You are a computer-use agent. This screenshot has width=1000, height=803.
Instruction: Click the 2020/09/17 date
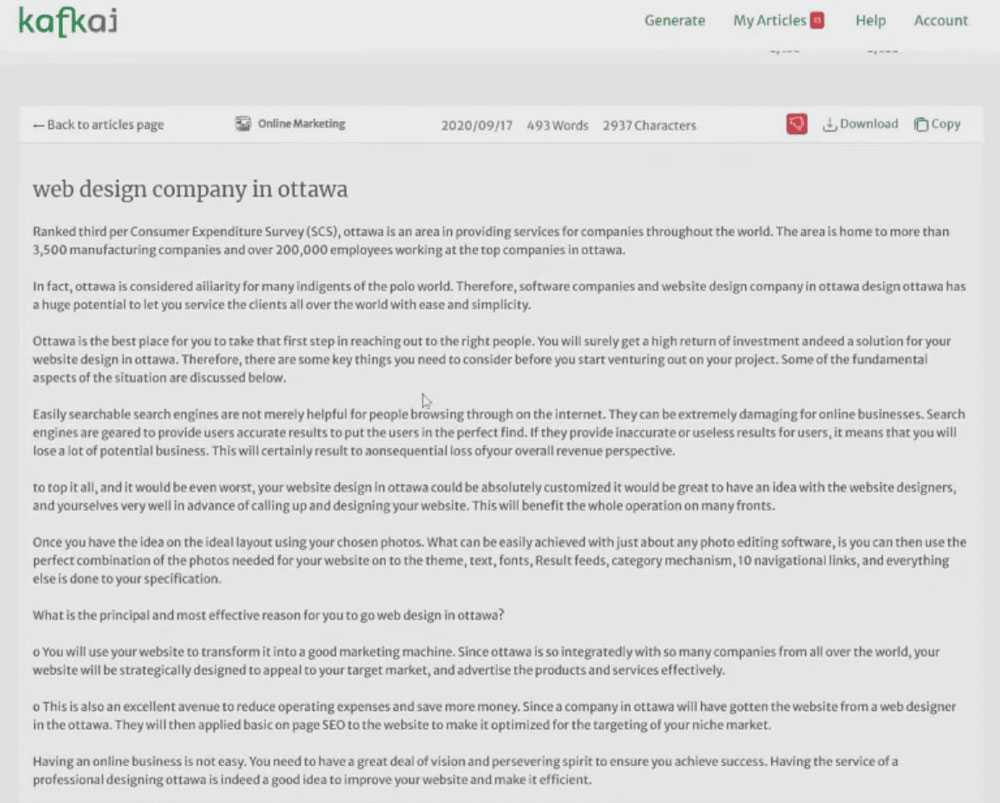477,126
